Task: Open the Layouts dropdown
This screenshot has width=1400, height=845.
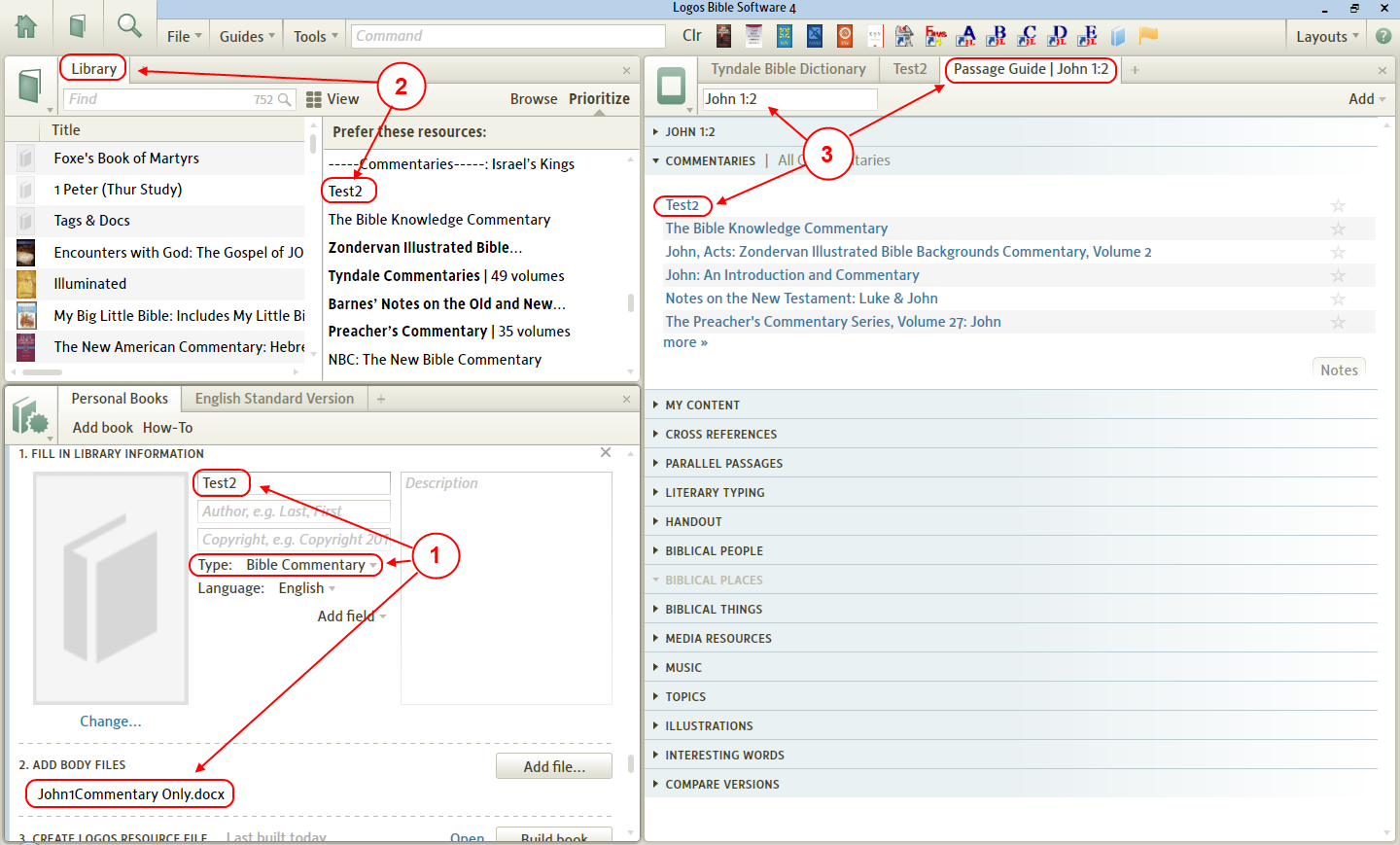Action: 1327,36
